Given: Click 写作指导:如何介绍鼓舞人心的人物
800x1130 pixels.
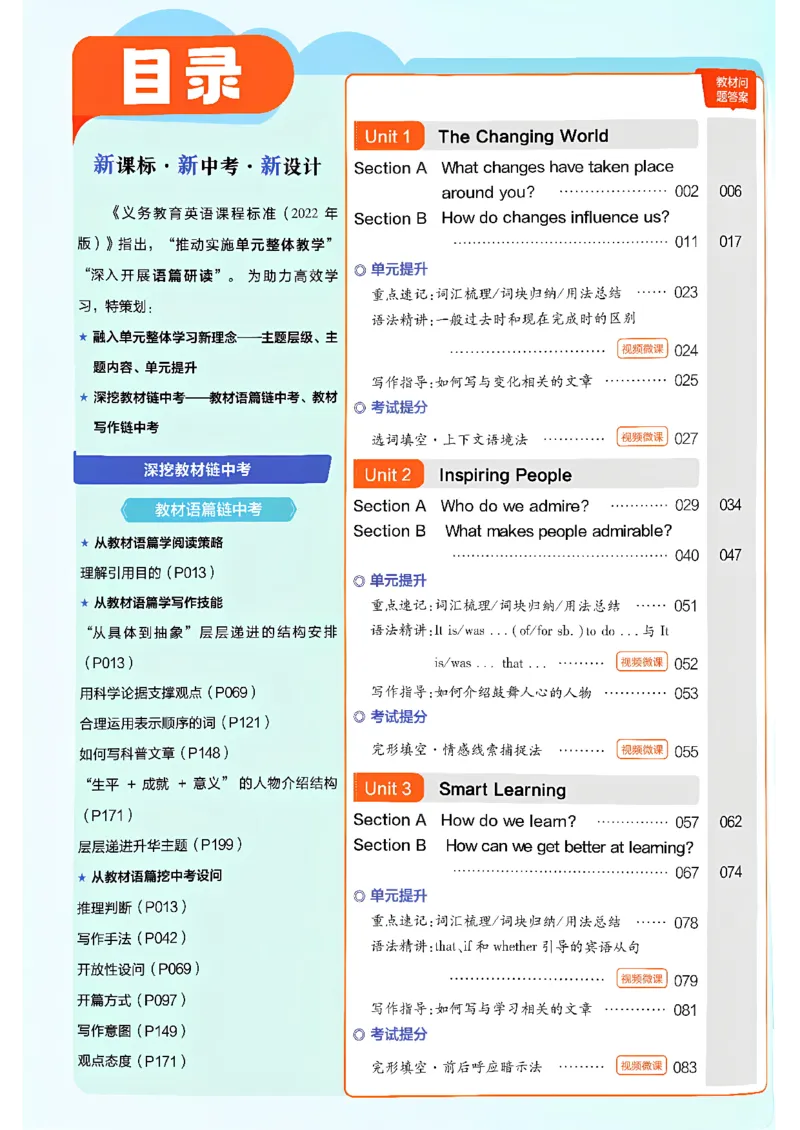Looking at the screenshot, I should (481, 693).
